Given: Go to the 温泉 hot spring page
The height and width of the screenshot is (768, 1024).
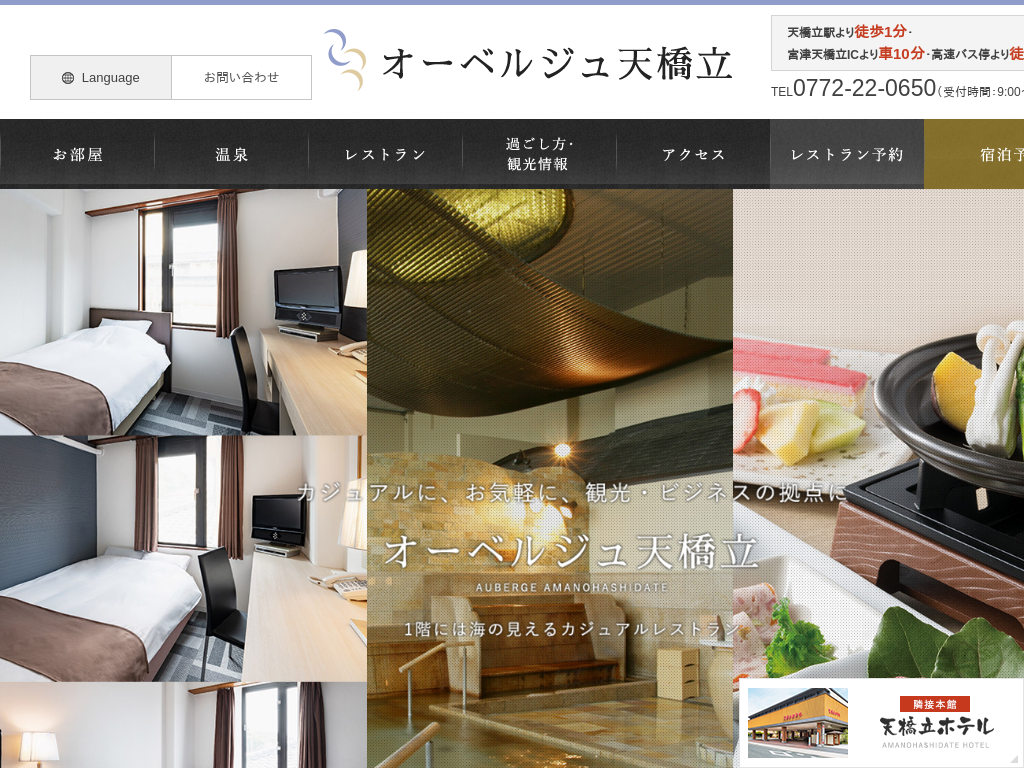Looking at the screenshot, I should 232,154.
